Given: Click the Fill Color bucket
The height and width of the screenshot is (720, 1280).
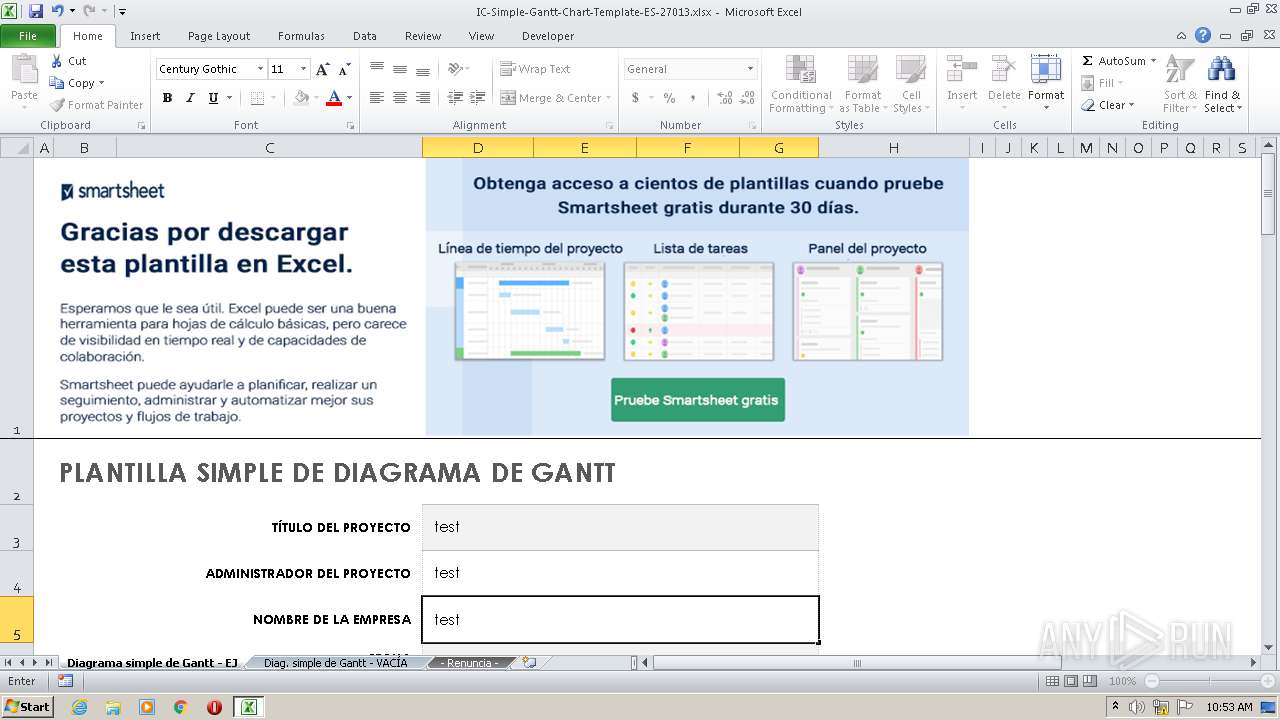Looking at the screenshot, I should (x=301, y=98).
